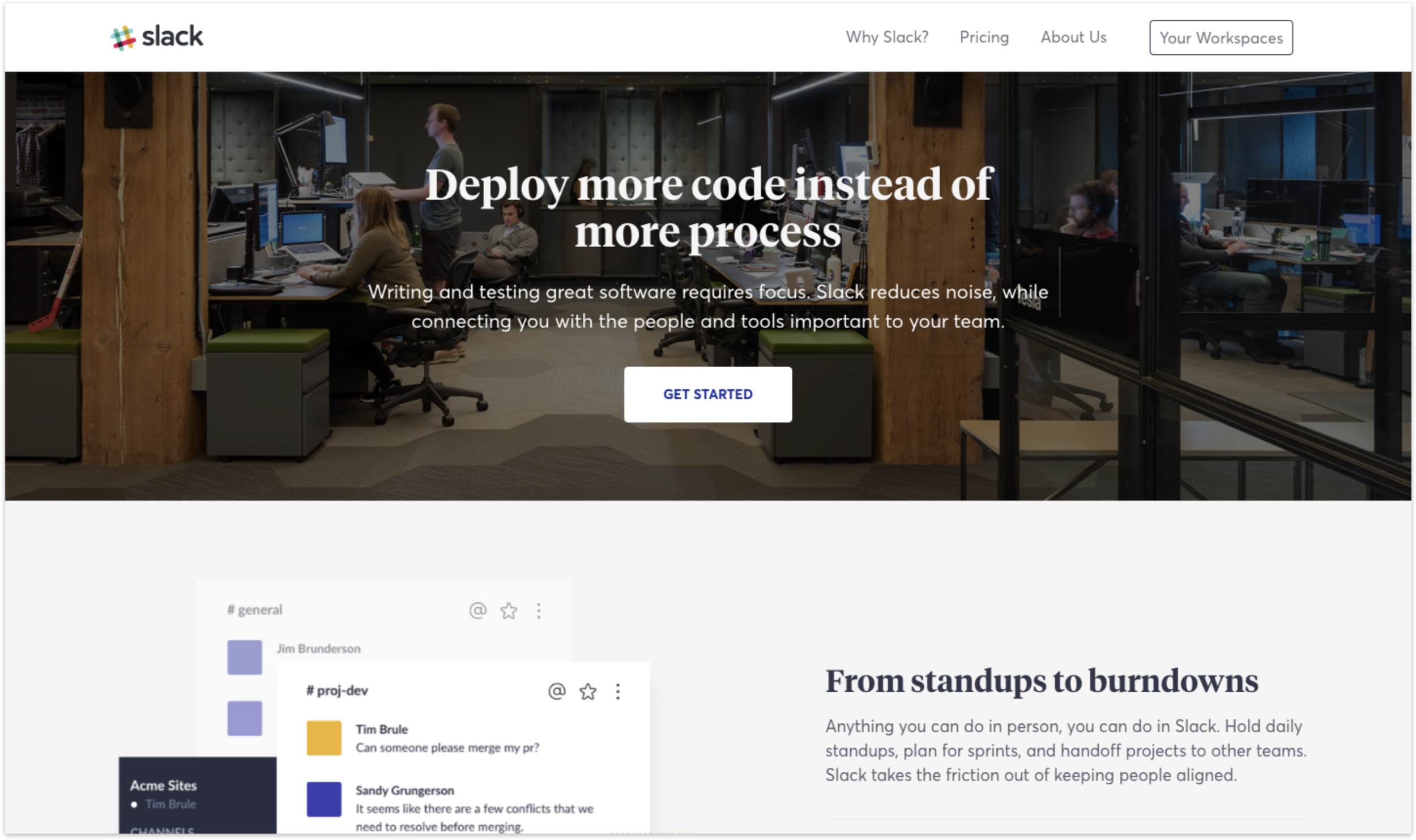Click the # general channel title
Image resolution: width=1416 pixels, height=840 pixels.
point(254,610)
